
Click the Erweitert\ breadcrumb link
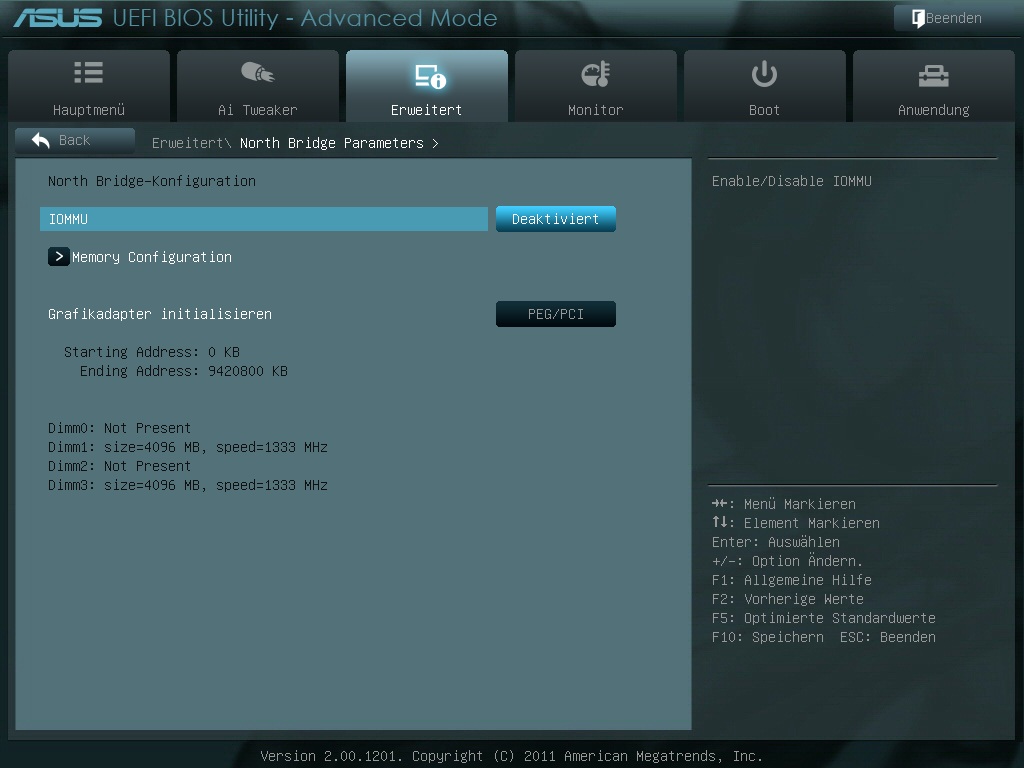[x=191, y=143]
